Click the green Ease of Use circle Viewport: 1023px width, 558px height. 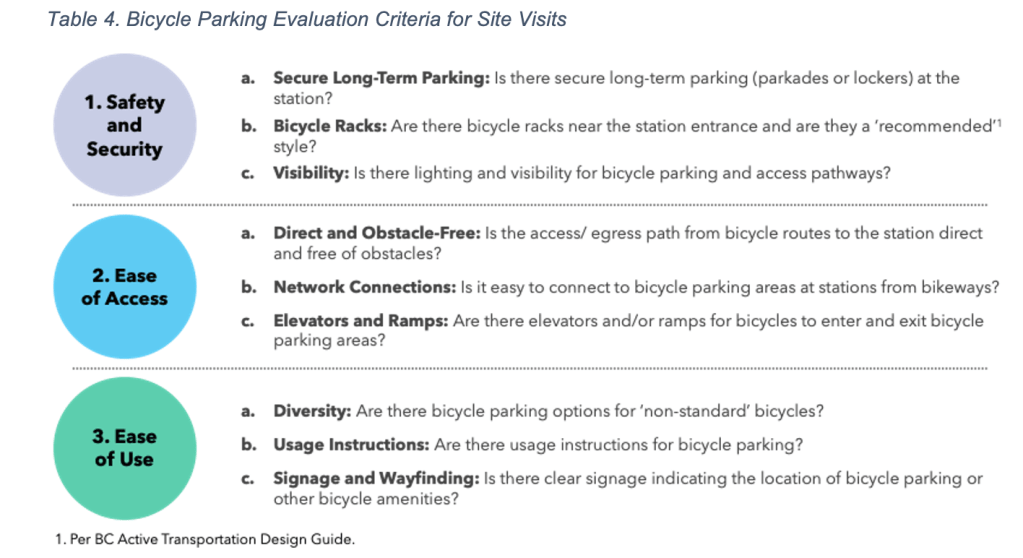[124, 448]
